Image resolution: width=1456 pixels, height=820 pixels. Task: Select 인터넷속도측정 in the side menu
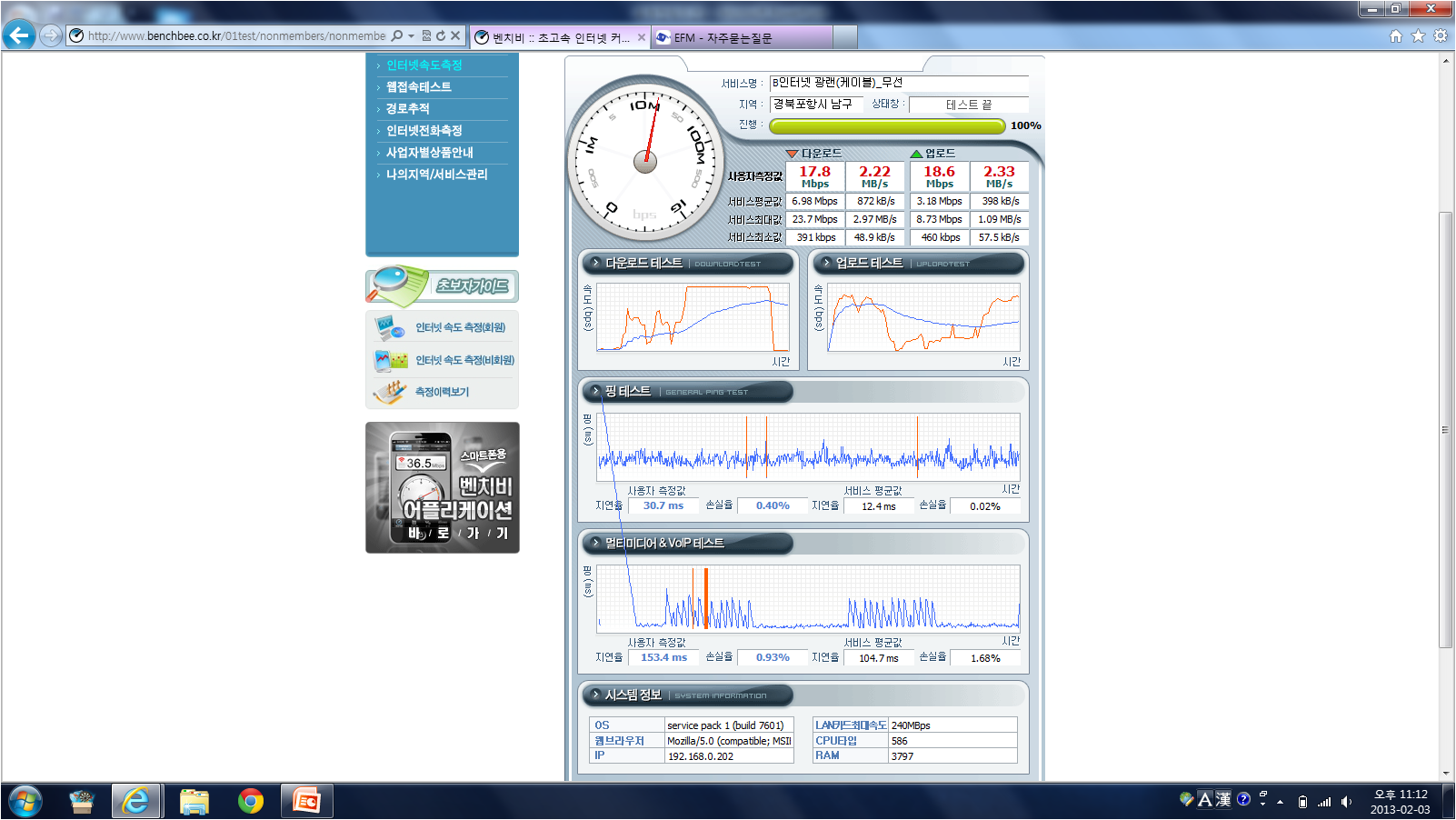click(x=424, y=65)
